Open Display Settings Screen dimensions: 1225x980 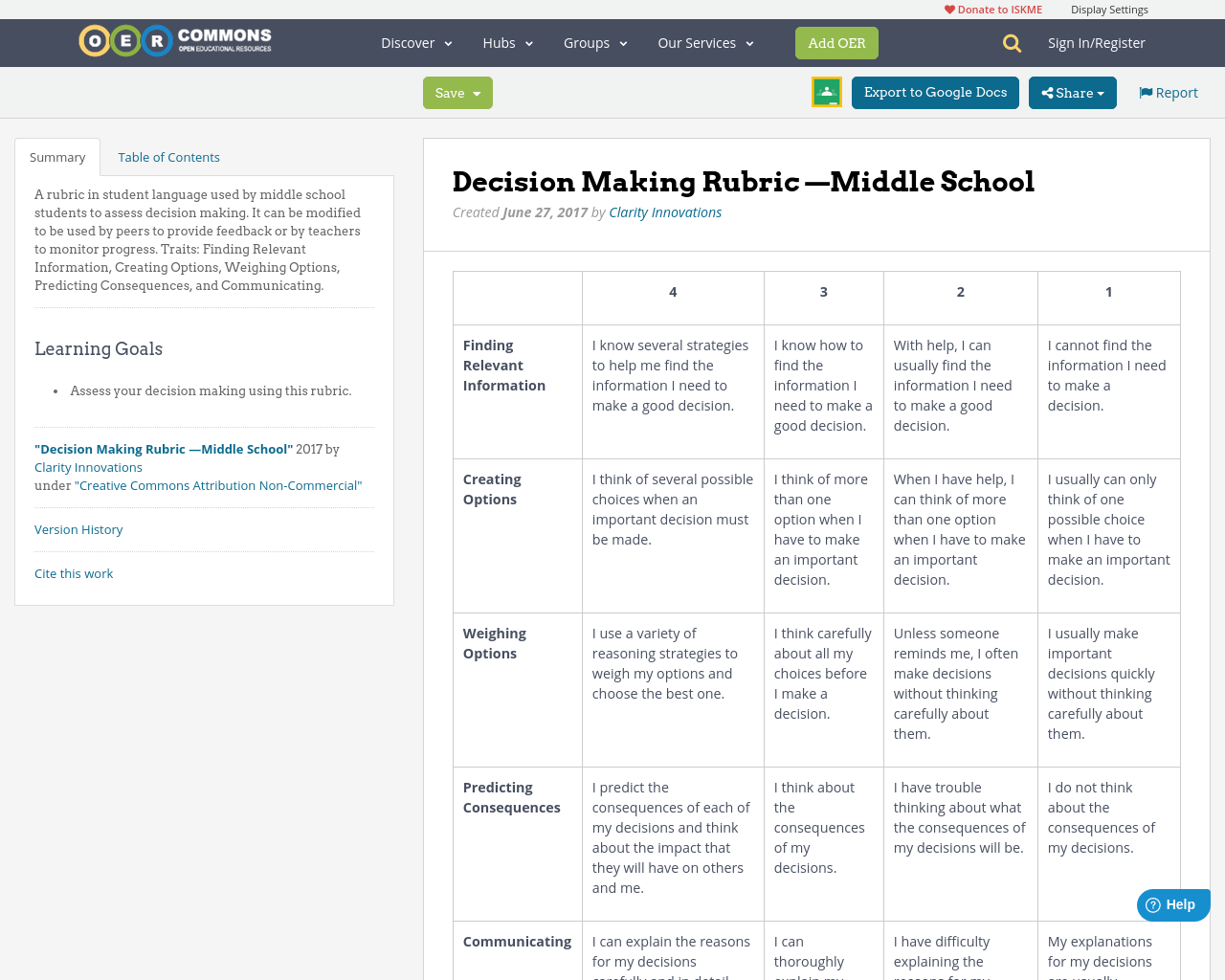[1109, 8]
